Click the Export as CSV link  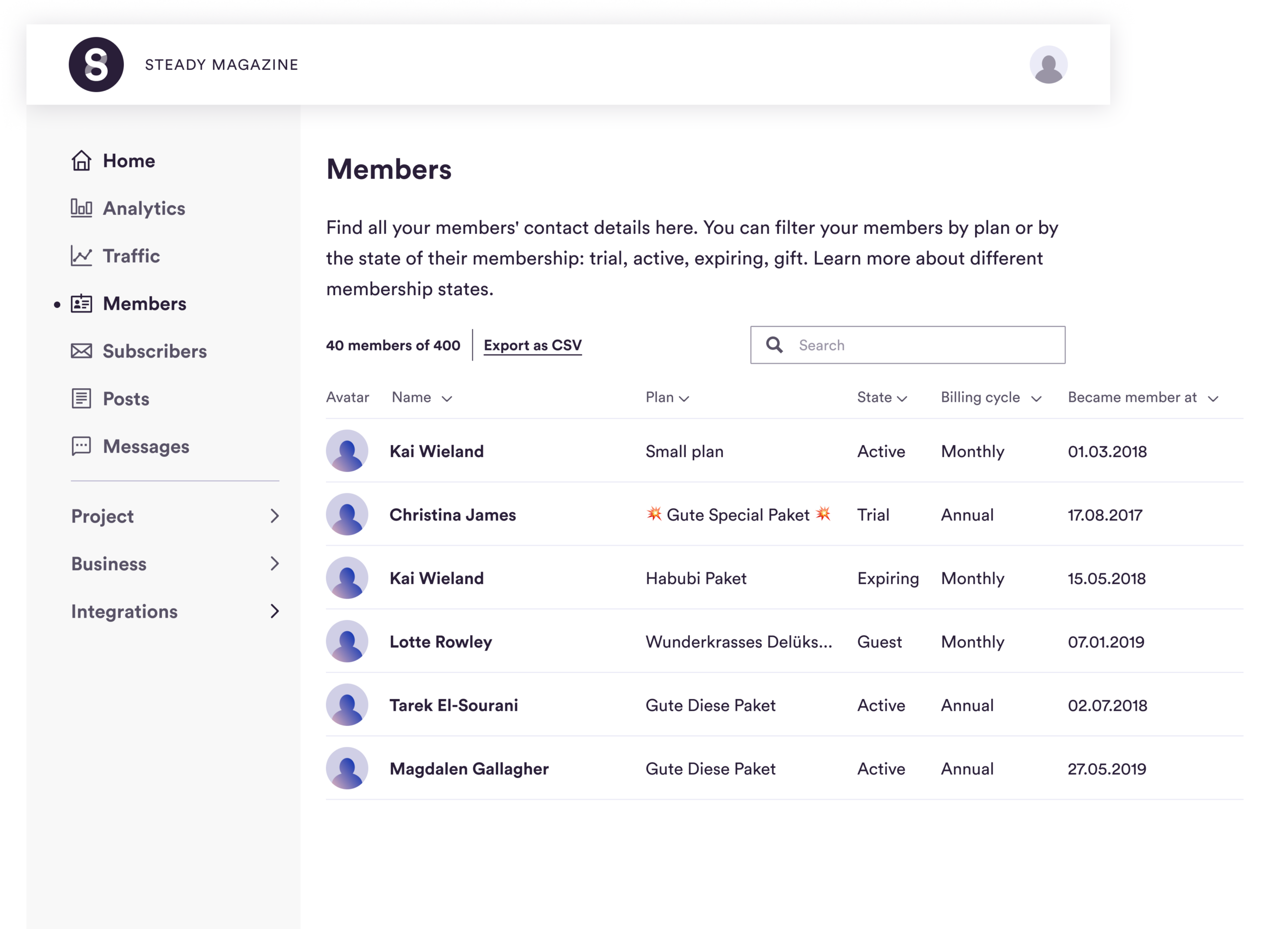533,345
